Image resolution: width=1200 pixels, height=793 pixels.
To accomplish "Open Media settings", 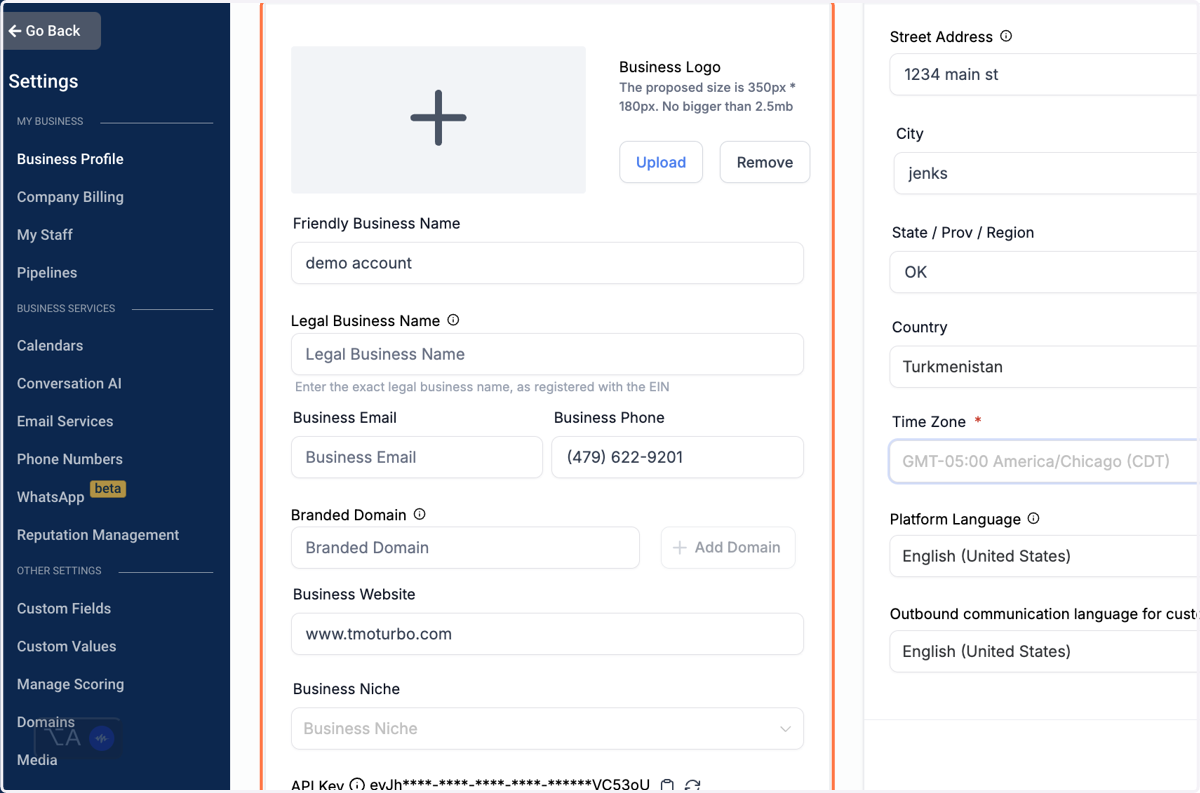I will (37, 760).
